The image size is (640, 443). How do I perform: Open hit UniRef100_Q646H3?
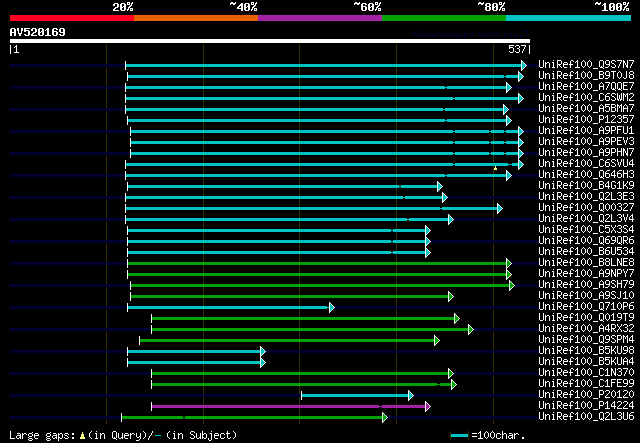coord(586,174)
